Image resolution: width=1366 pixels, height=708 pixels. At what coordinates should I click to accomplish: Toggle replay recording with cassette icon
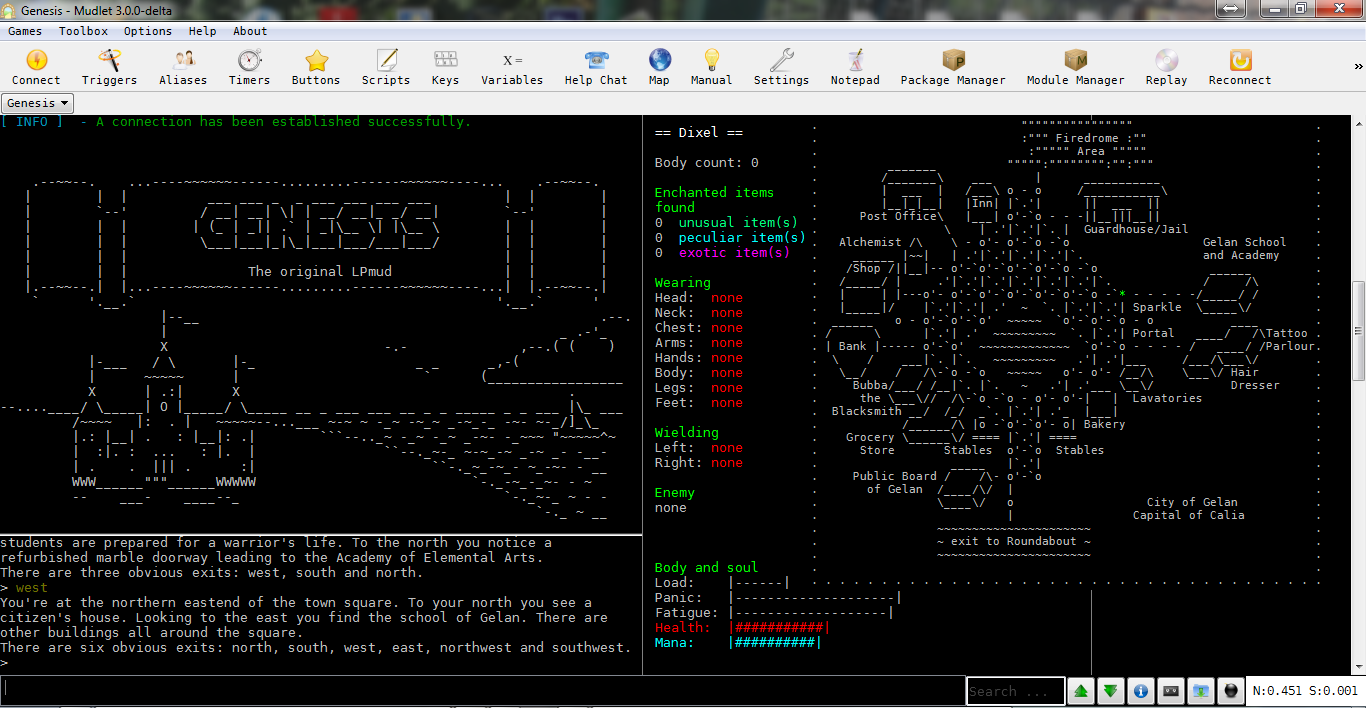(1171, 691)
